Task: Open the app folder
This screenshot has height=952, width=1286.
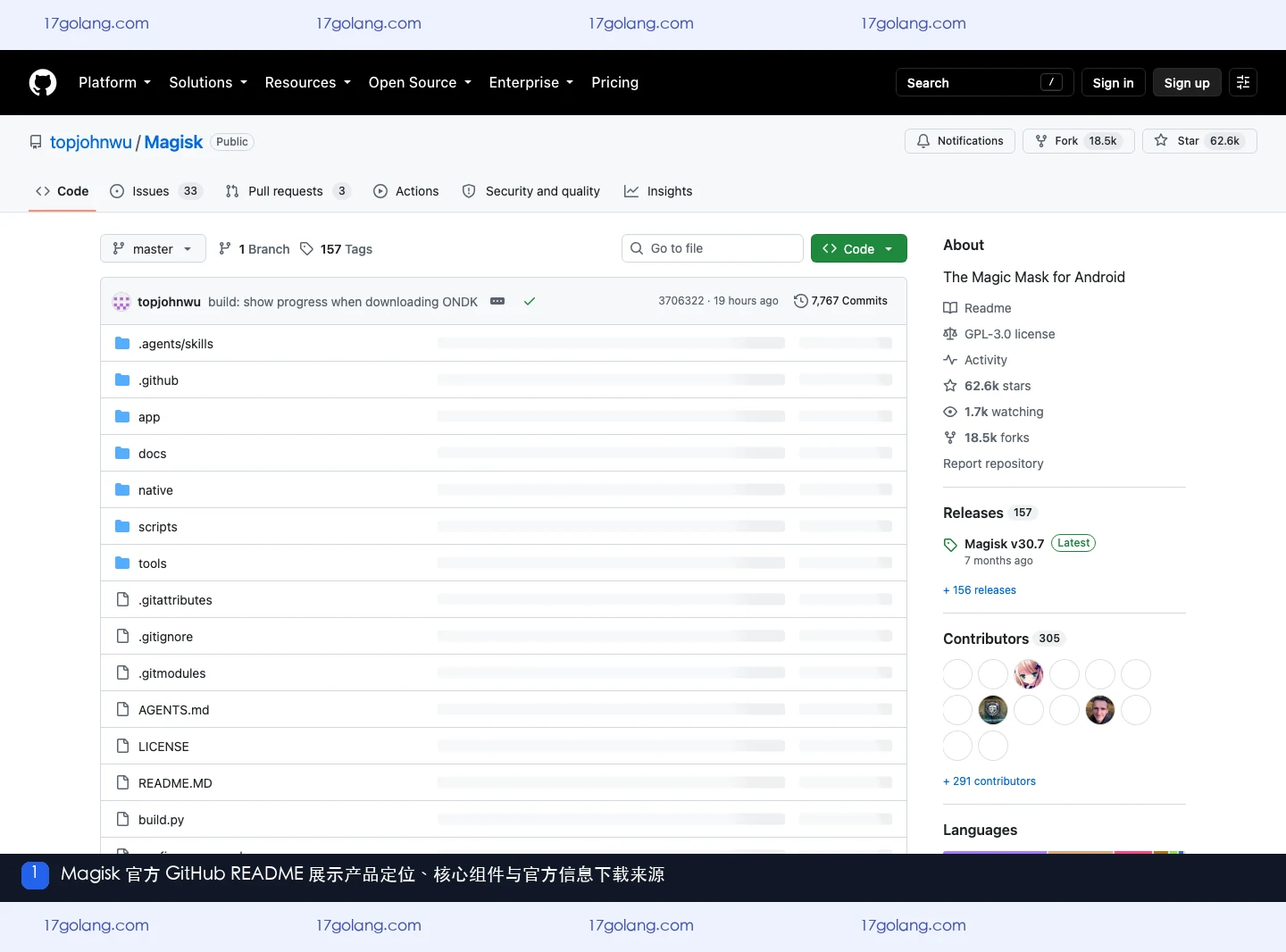Action: [149, 417]
